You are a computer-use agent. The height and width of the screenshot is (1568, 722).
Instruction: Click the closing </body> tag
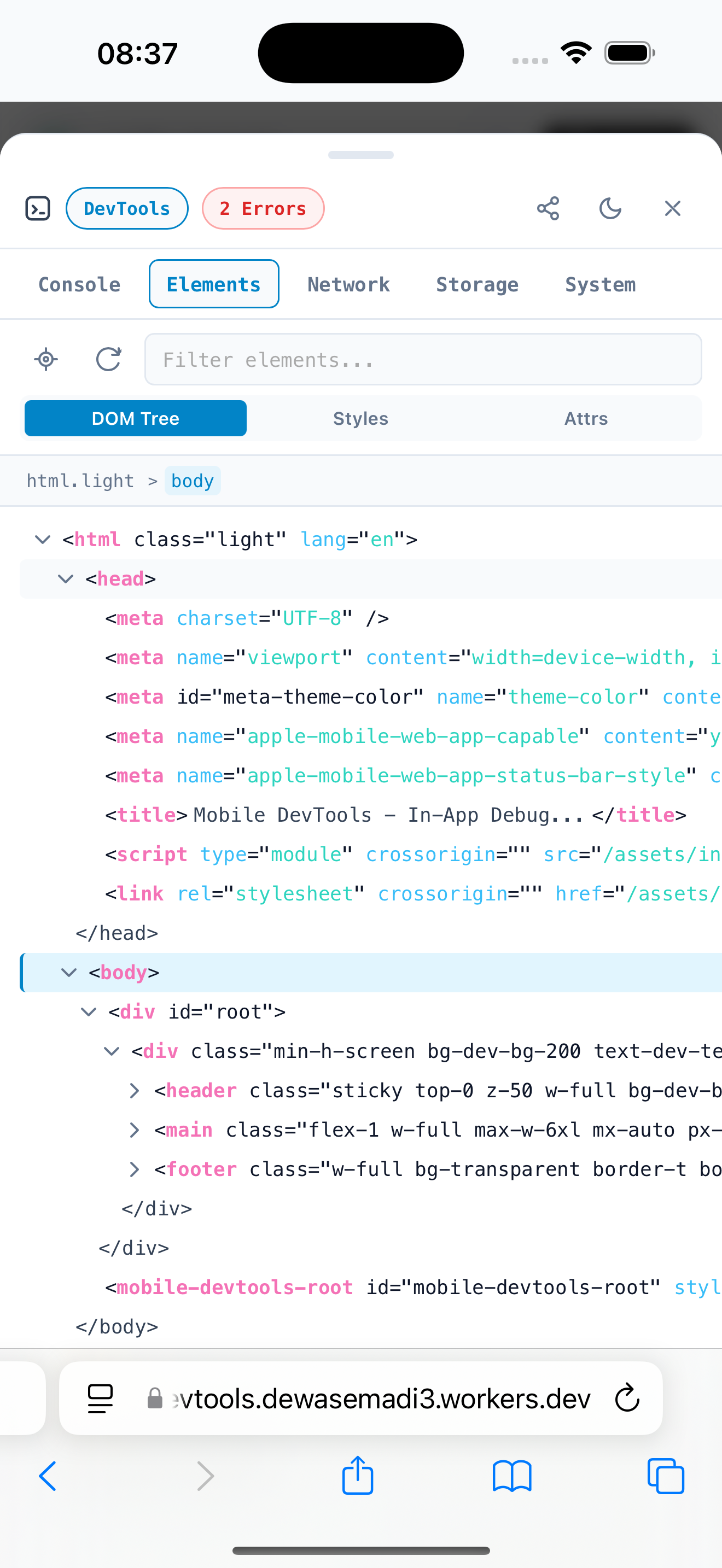point(117,1327)
